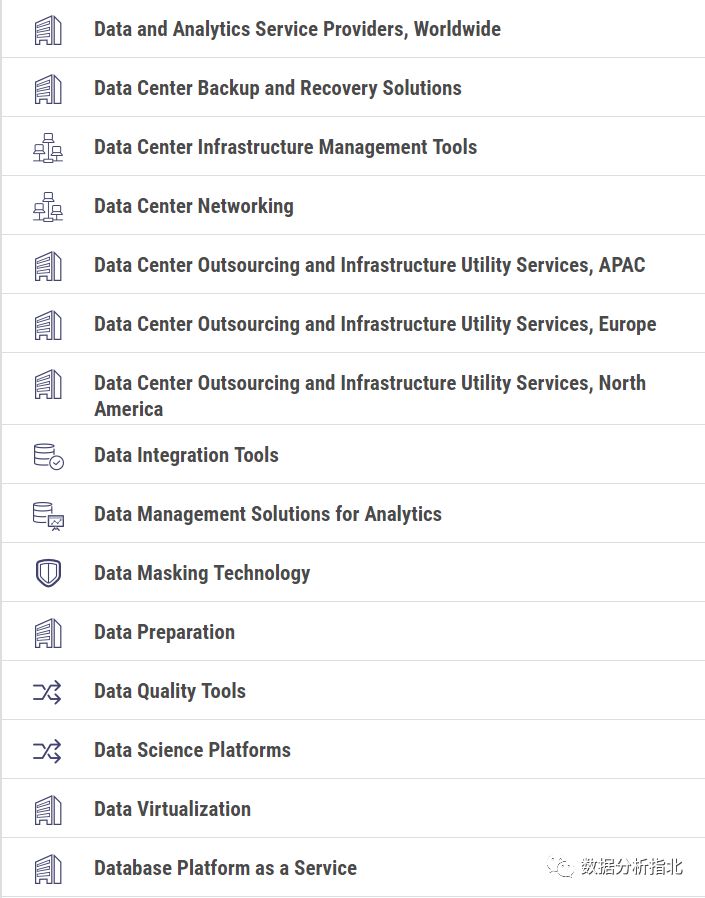Go to Data Masking Technology
The image size is (705, 898).
click(202, 573)
